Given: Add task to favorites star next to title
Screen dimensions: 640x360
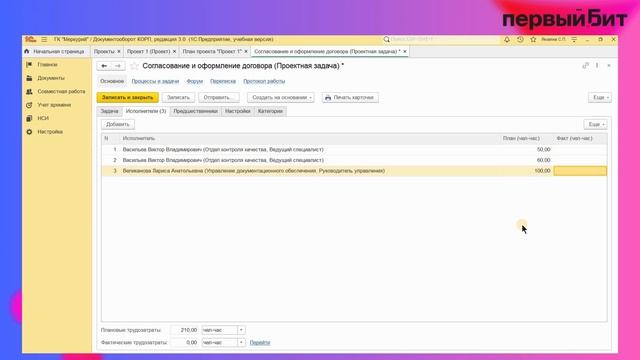Looking at the screenshot, I should click(x=134, y=66).
